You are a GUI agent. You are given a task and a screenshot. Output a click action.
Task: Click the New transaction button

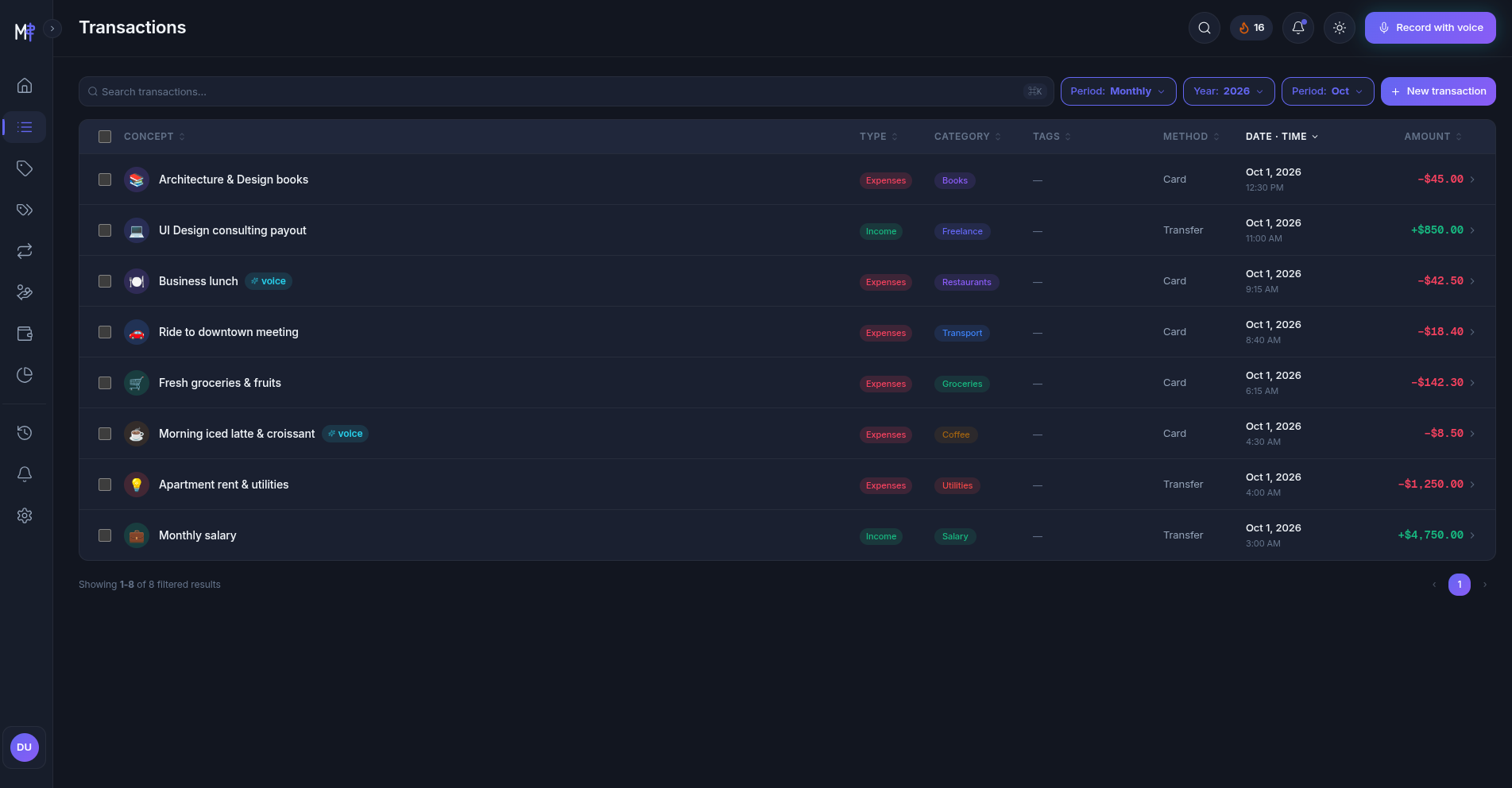[1438, 91]
